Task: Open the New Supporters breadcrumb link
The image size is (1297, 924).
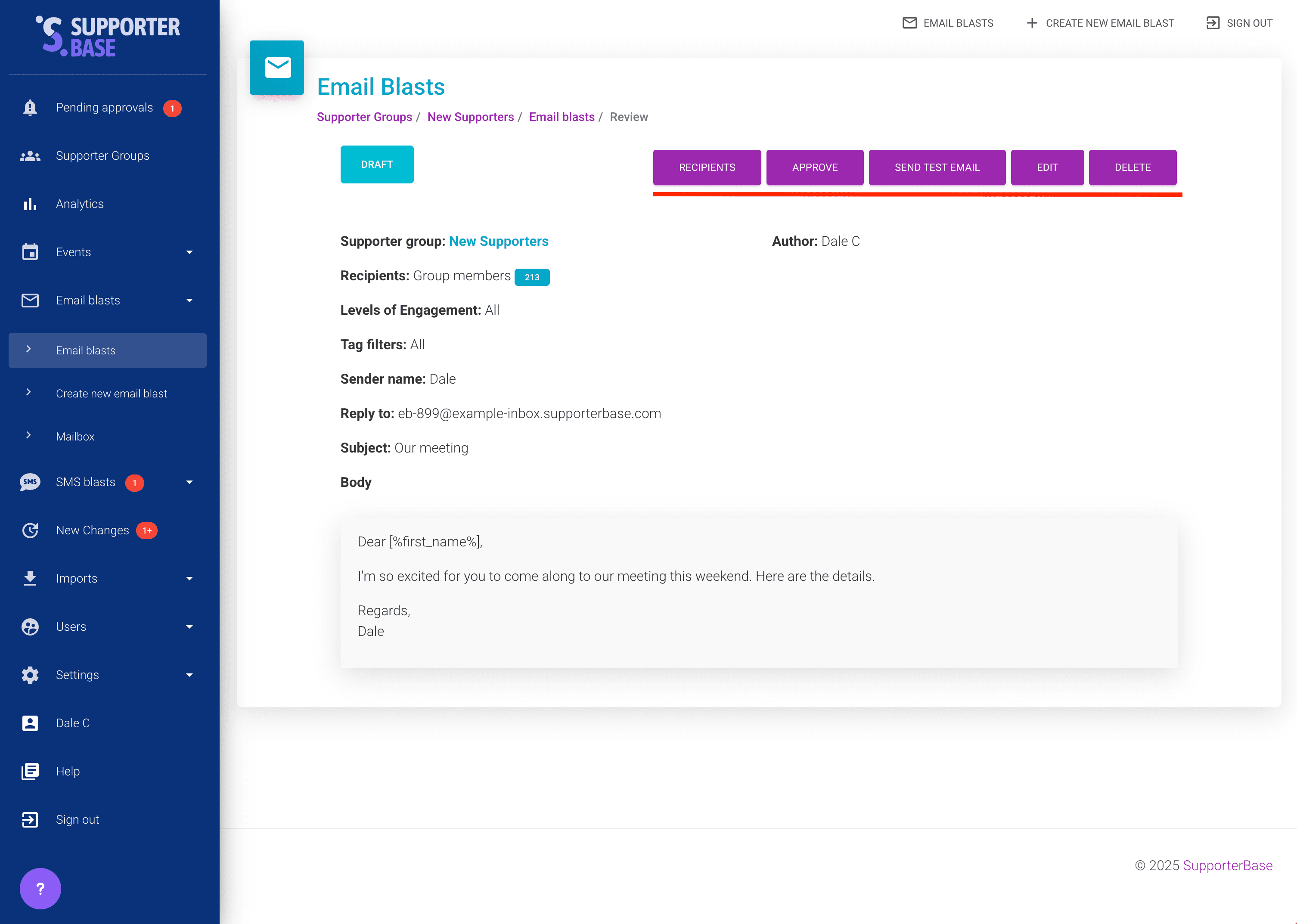Action: pyautogui.click(x=471, y=117)
